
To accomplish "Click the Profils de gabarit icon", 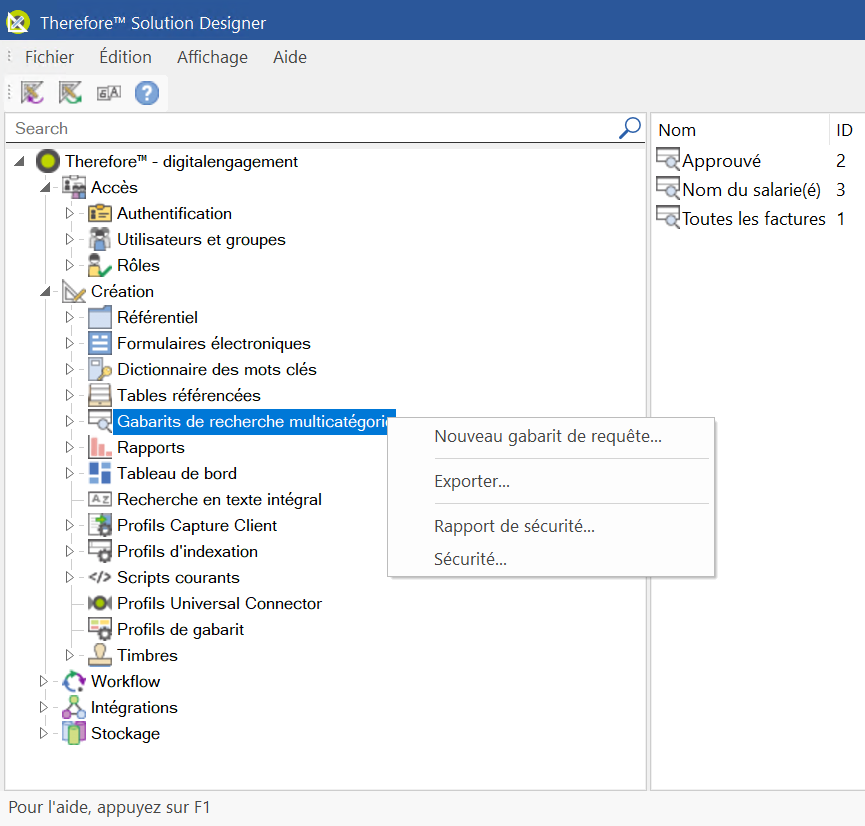I will coord(100,629).
